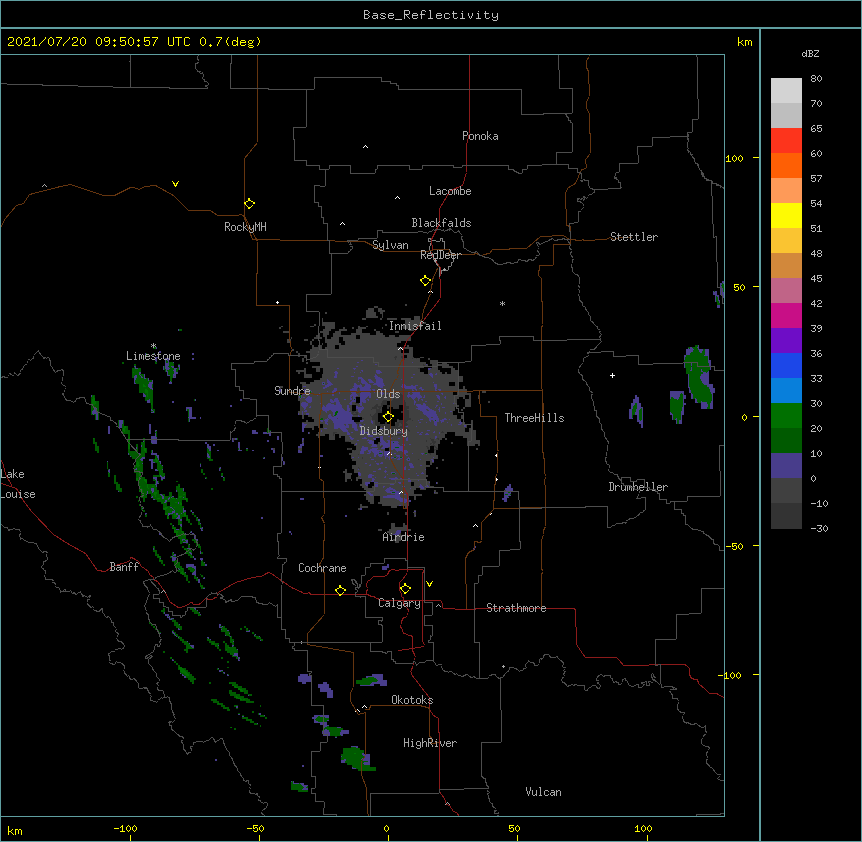Screen dimensions: 862x842
Task: Select the Okotoks label
Action: tap(412, 700)
